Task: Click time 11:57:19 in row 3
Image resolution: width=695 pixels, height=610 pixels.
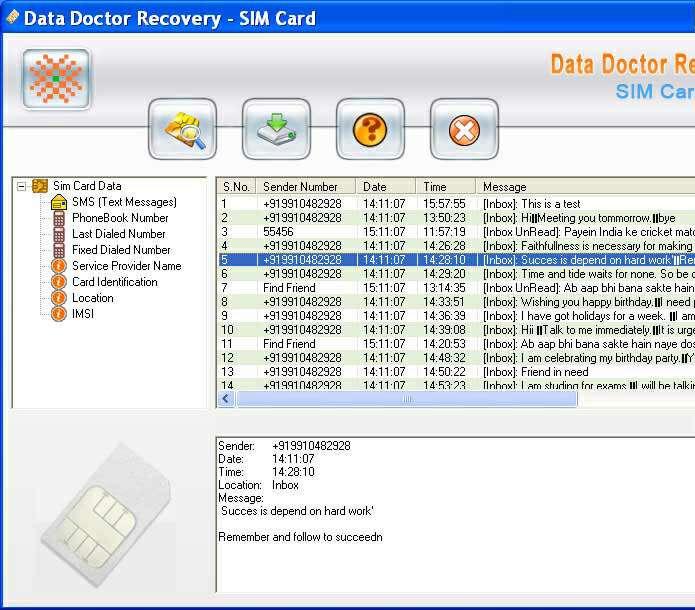Action: click(x=444, y=232)
